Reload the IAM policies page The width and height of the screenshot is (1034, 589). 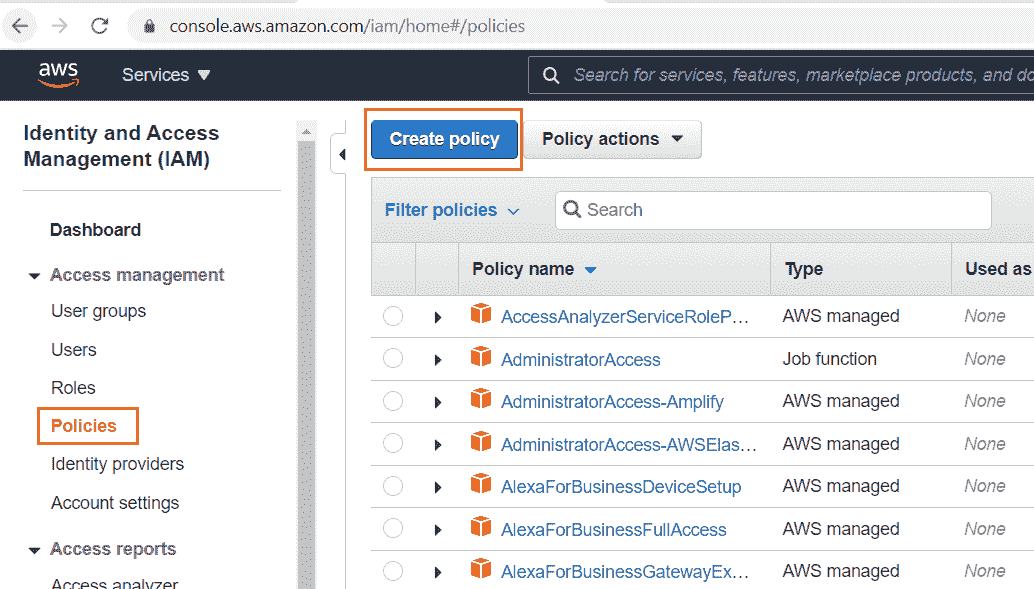pyautogui.click(x=100, y=26)
